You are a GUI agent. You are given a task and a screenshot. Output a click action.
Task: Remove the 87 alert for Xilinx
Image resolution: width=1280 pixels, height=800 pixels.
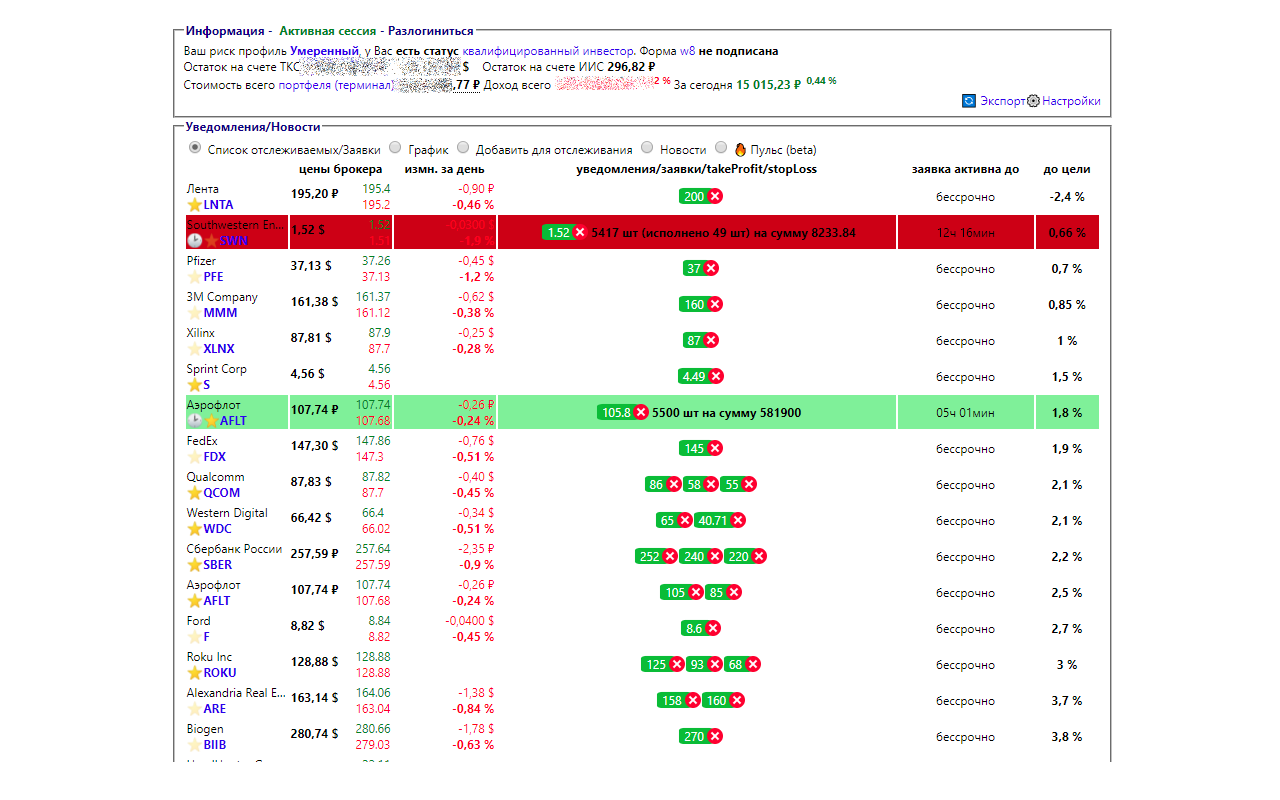point(711,341)
